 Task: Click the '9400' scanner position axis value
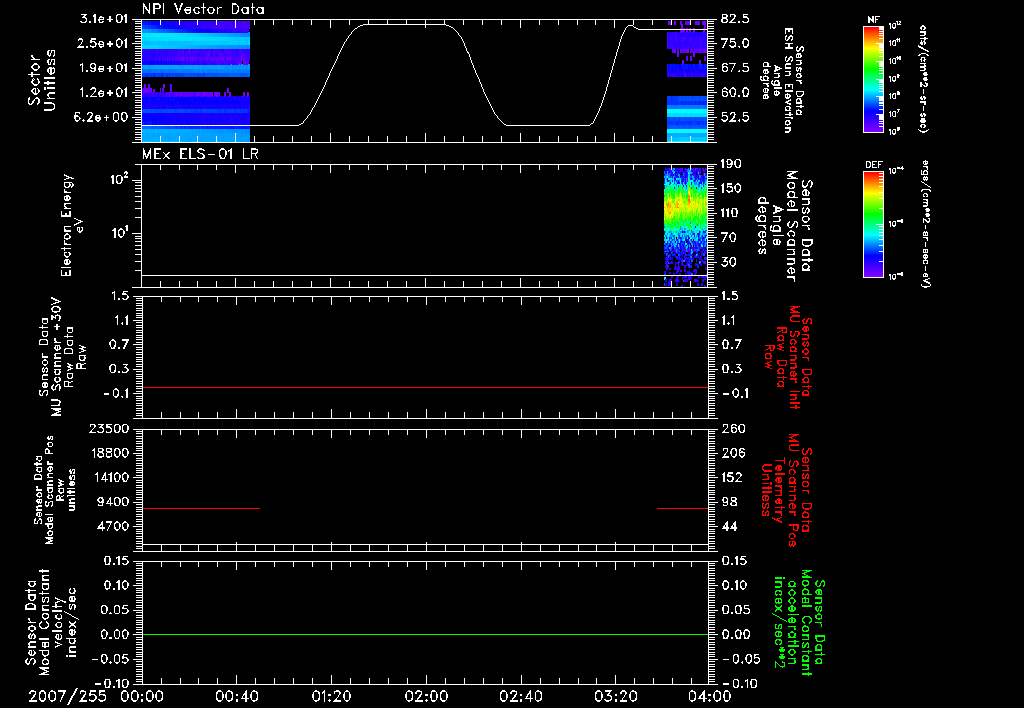[114, 502]
